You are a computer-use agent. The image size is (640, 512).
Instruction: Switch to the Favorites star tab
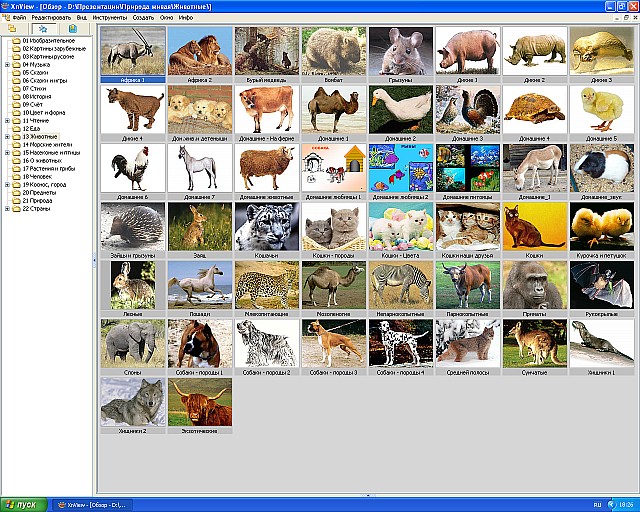(42, 29)
